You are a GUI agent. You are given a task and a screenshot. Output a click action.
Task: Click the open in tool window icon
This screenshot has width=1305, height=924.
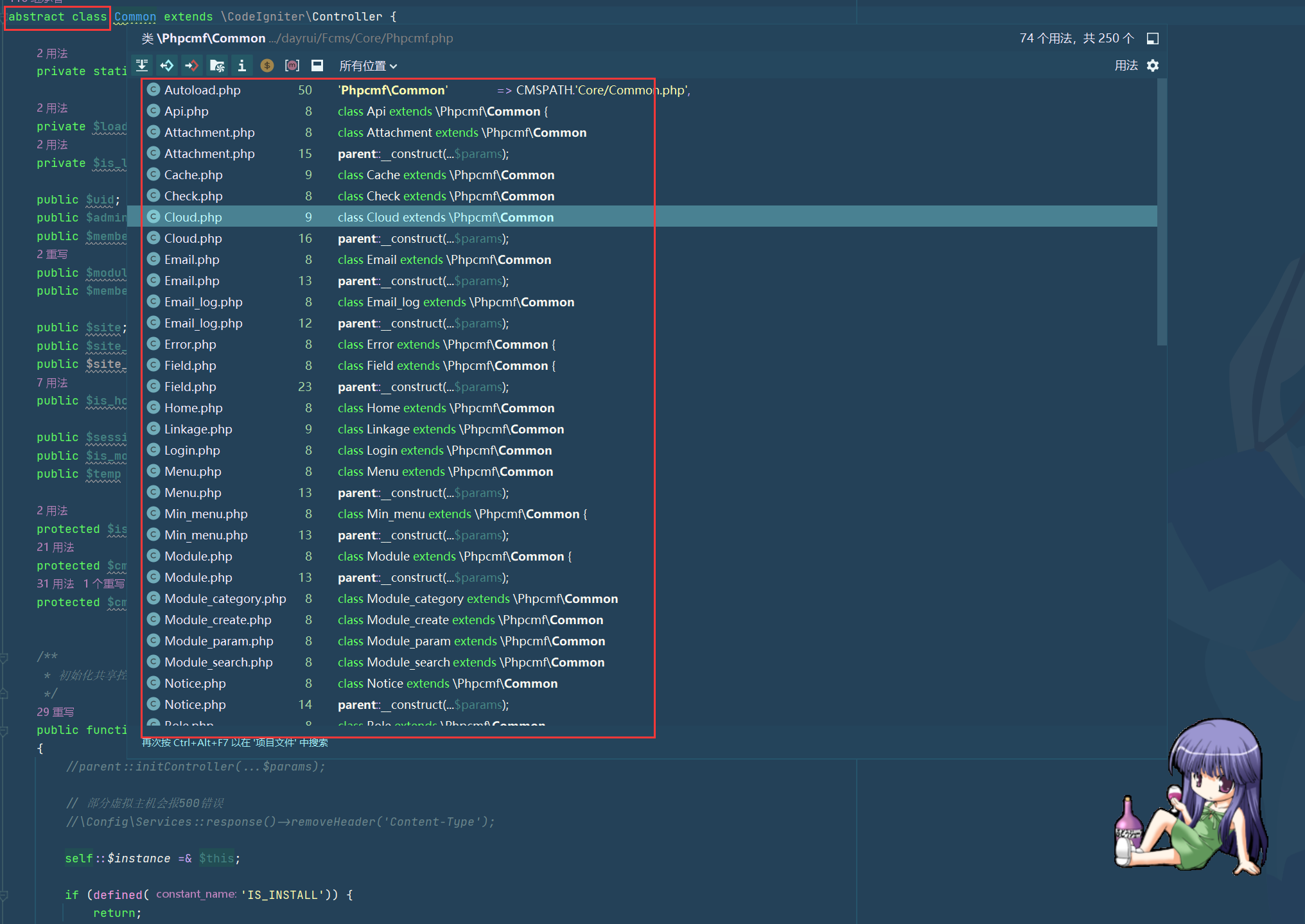[x=1153, y=39]
